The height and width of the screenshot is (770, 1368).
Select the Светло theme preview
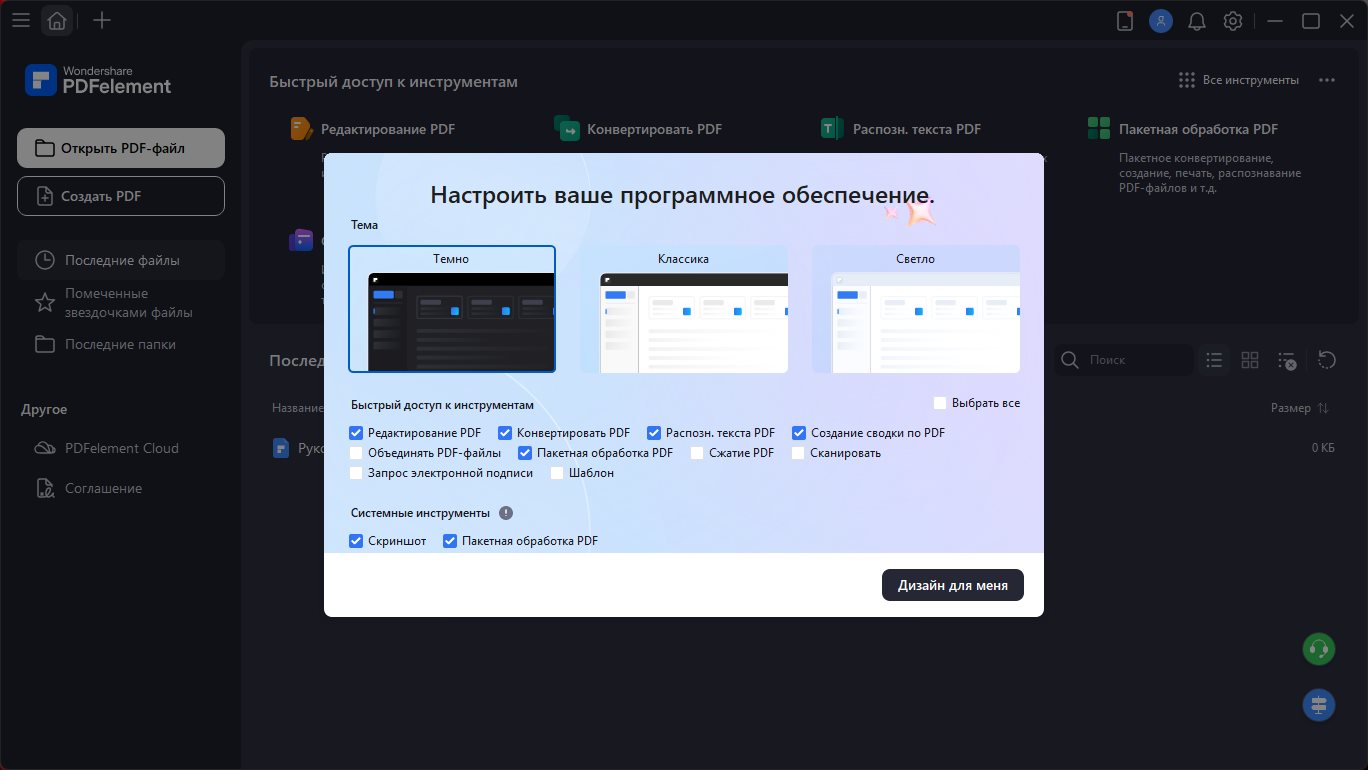915,308
